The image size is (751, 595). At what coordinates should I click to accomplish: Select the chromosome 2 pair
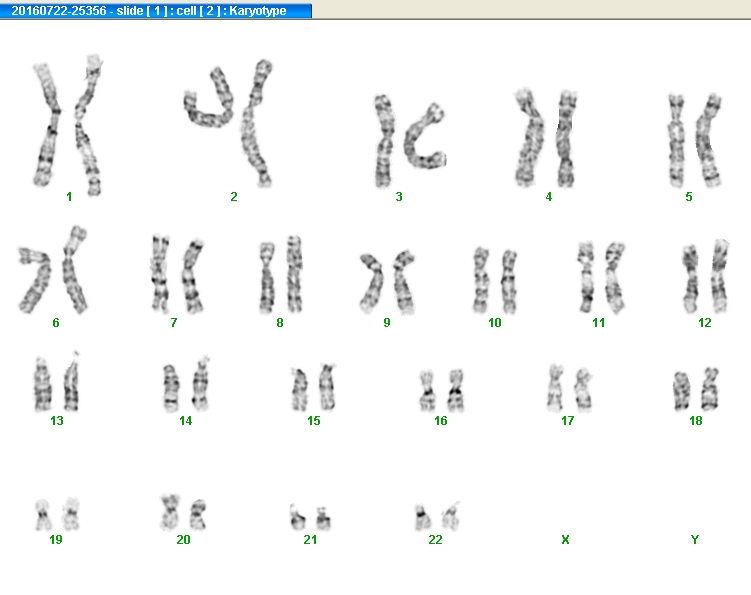coord(228,123)
